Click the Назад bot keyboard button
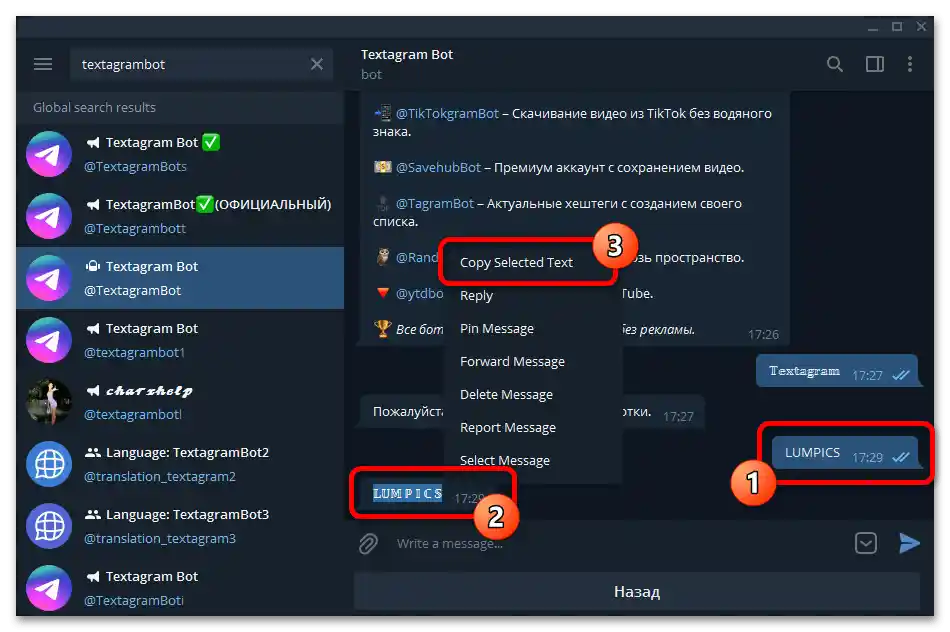This screenshot has width=950, height=632. coord(637,591)
